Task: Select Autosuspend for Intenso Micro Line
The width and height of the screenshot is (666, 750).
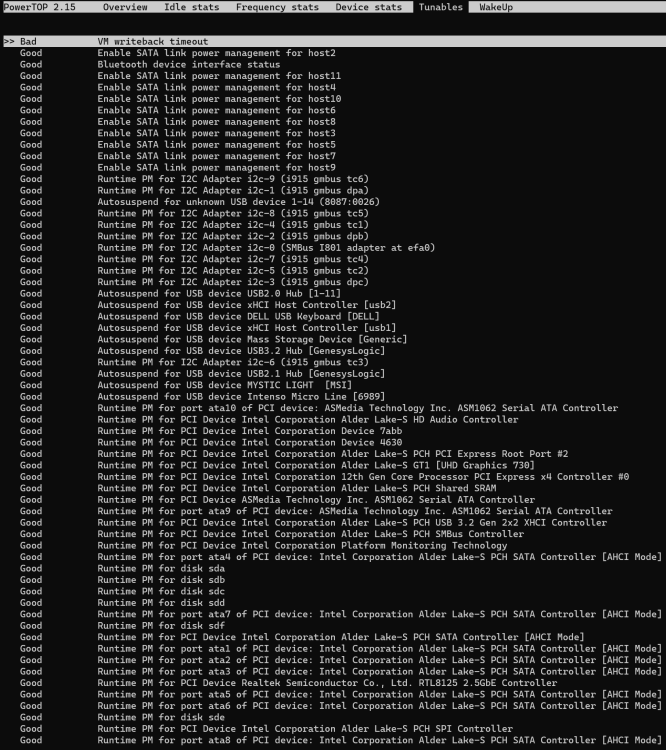Action: tap(202, 397)
